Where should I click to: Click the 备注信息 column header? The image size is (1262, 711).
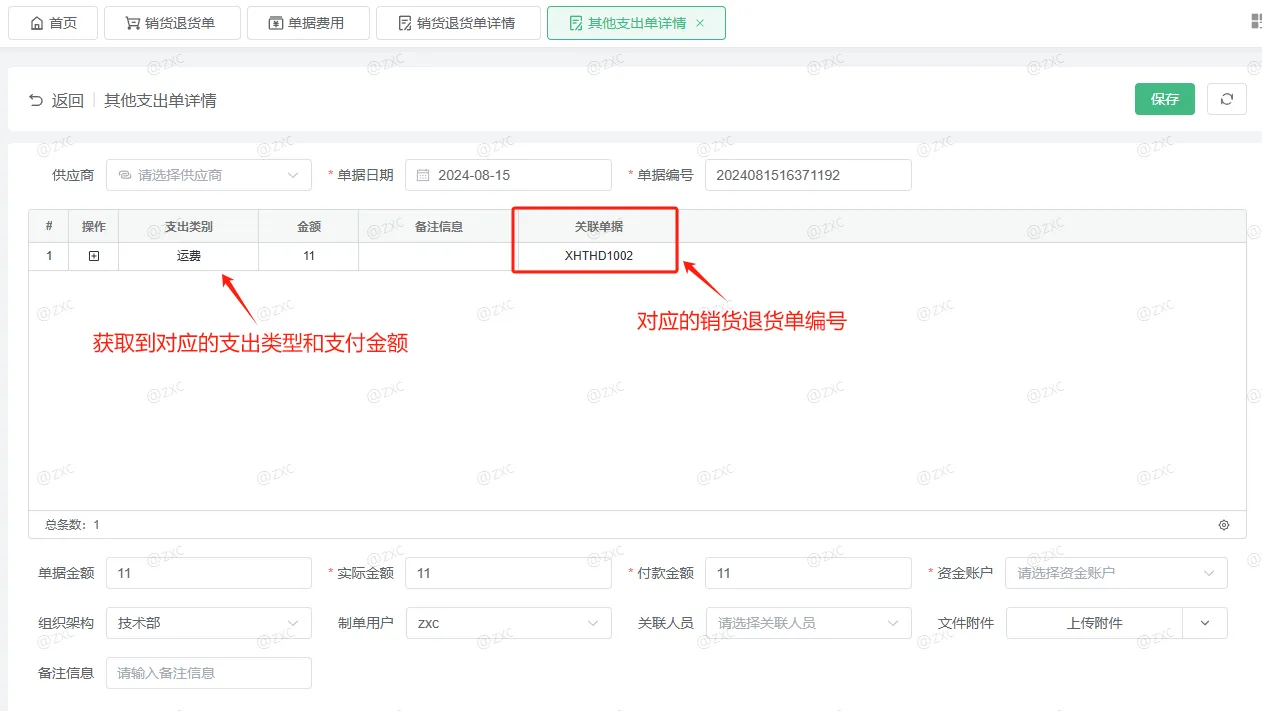tap(439, 226)
